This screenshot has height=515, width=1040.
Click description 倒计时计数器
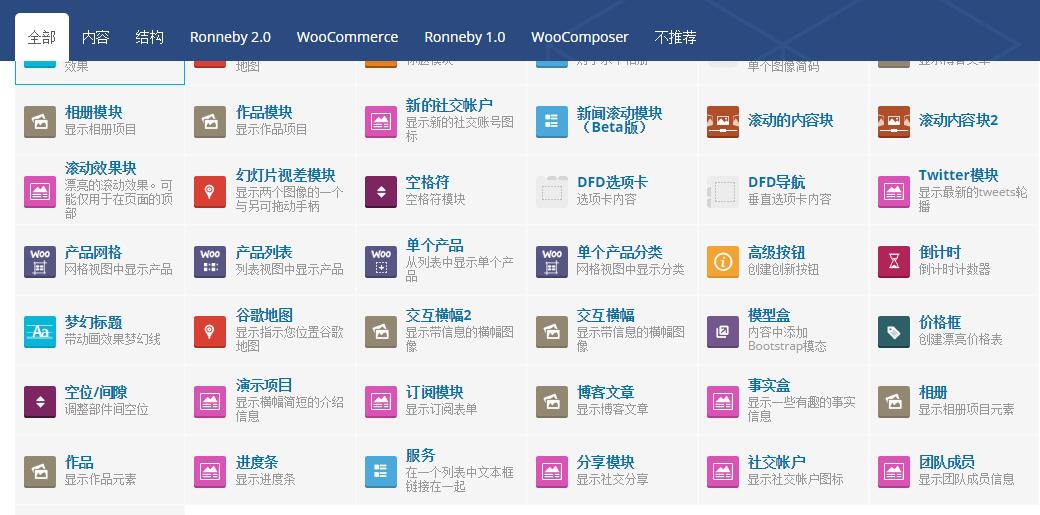tap(954, 269)
